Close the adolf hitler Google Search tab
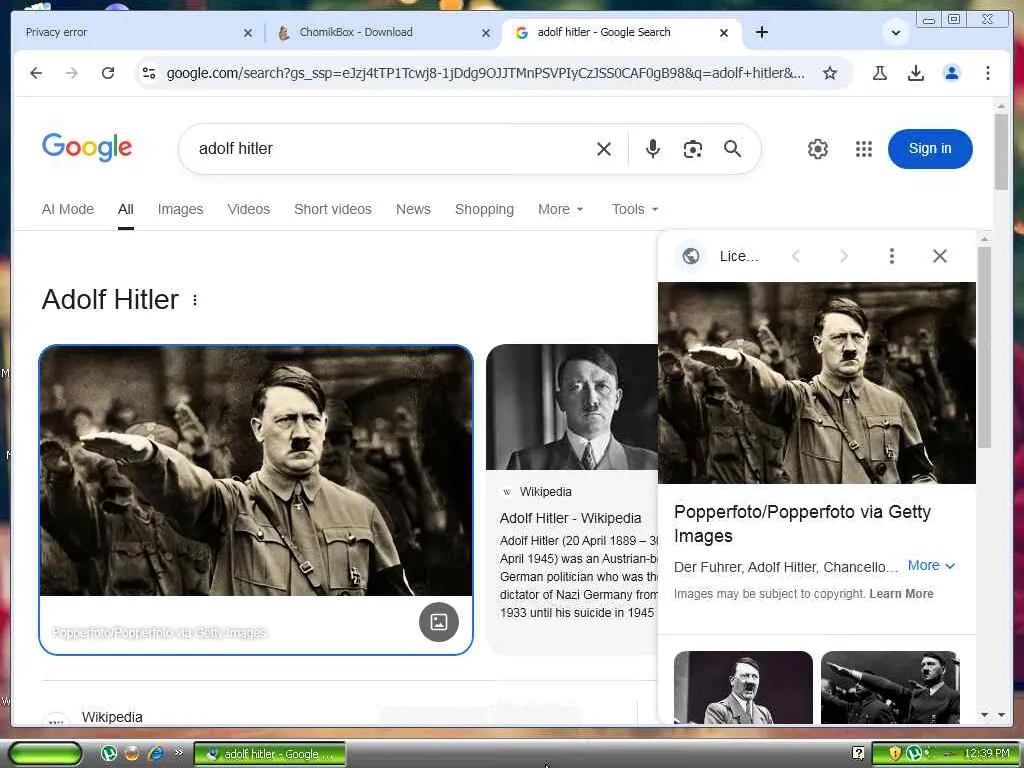The height and width of the screenshot is (768, 1024). tap(724, 33)
